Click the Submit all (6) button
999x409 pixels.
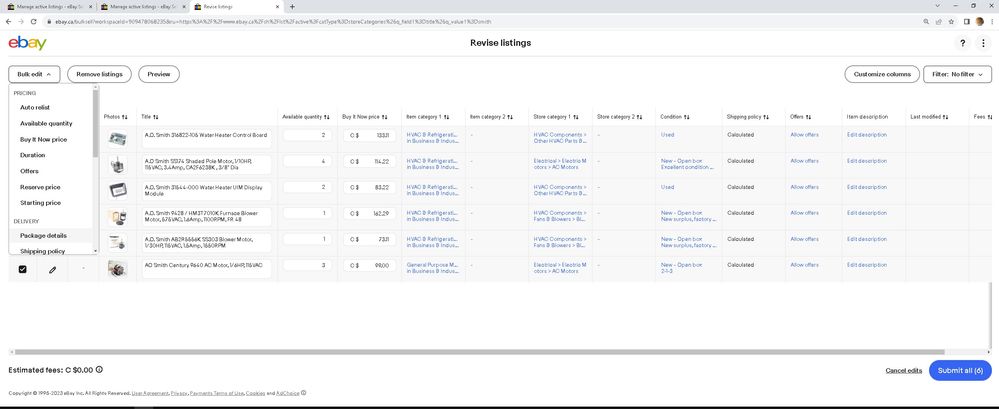click(x=960, y=370)
